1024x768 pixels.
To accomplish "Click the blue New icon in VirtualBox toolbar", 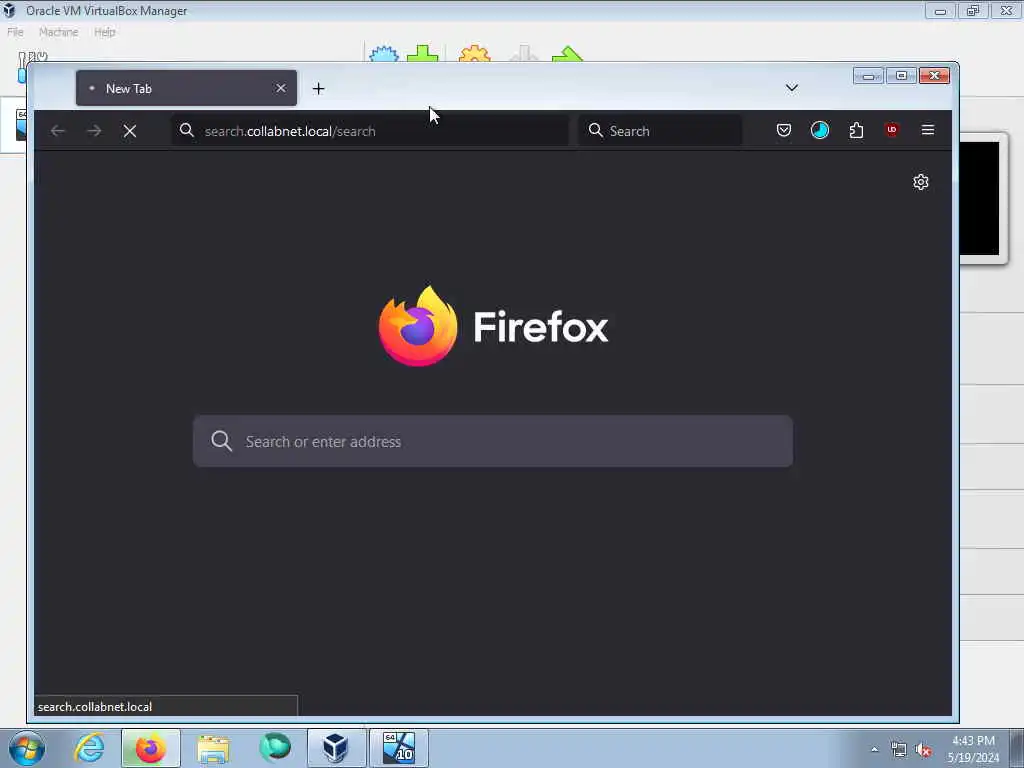I will point(384,54).
